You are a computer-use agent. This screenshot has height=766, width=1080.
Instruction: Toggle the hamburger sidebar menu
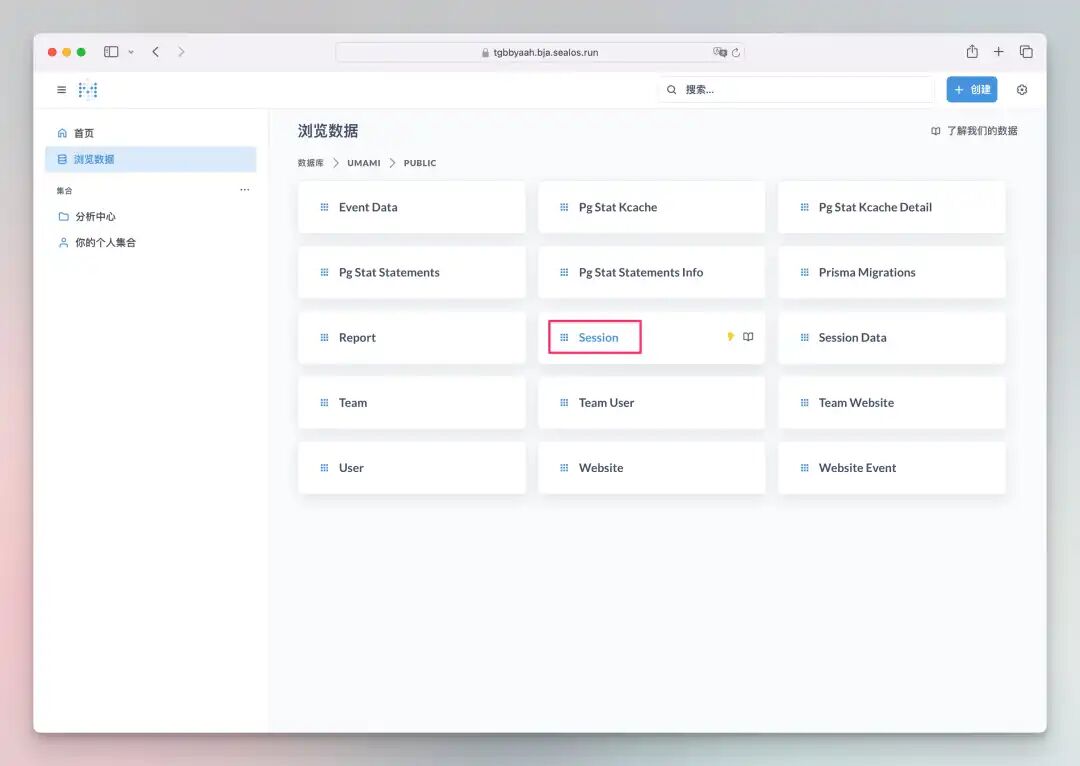click(x=61, y=90)
